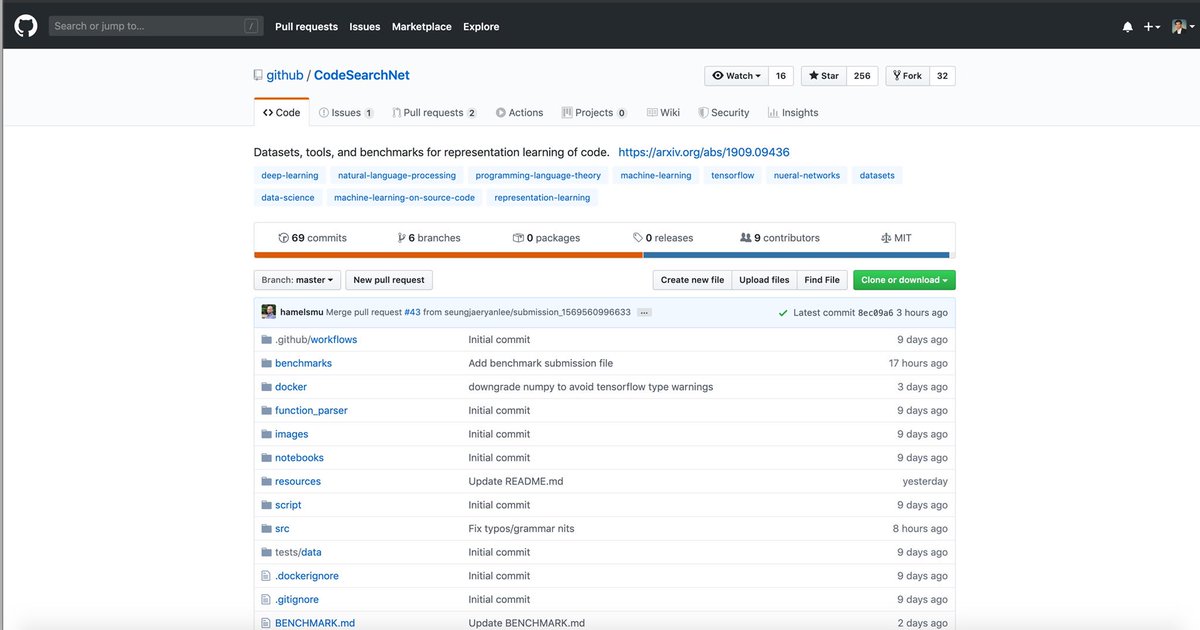Screen dimensions: 1200x630
Task: Click the orange segment of language bar
Action: (x=448, y=255)
